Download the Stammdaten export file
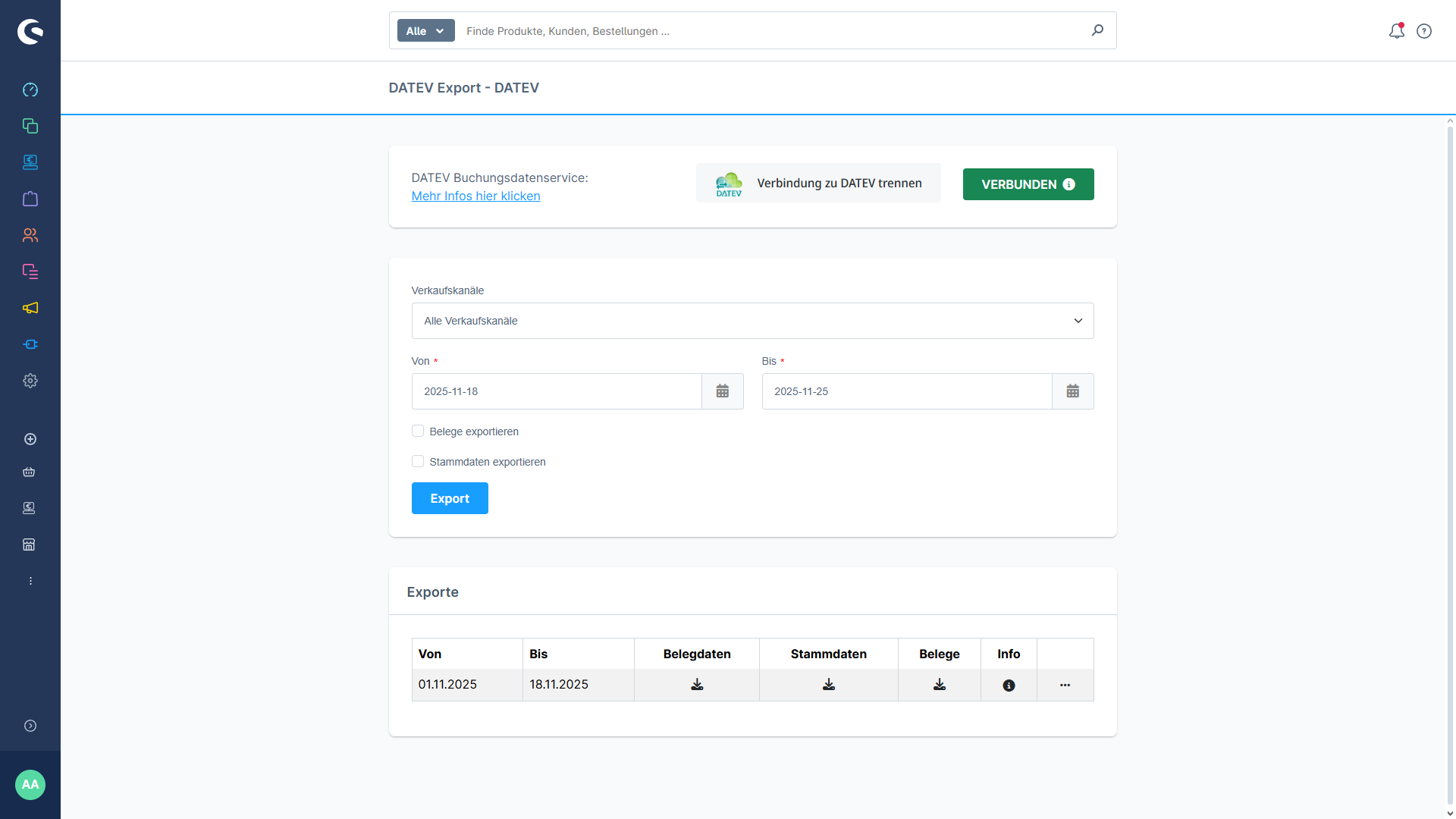 click(x=829, y=685)
